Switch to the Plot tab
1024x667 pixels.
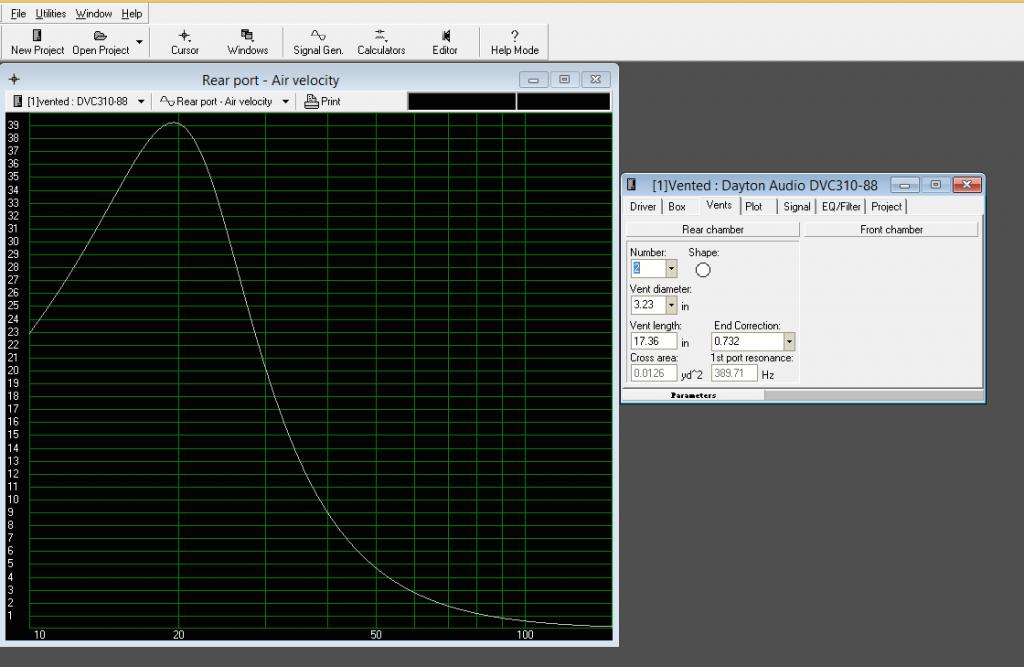point(754,206)
